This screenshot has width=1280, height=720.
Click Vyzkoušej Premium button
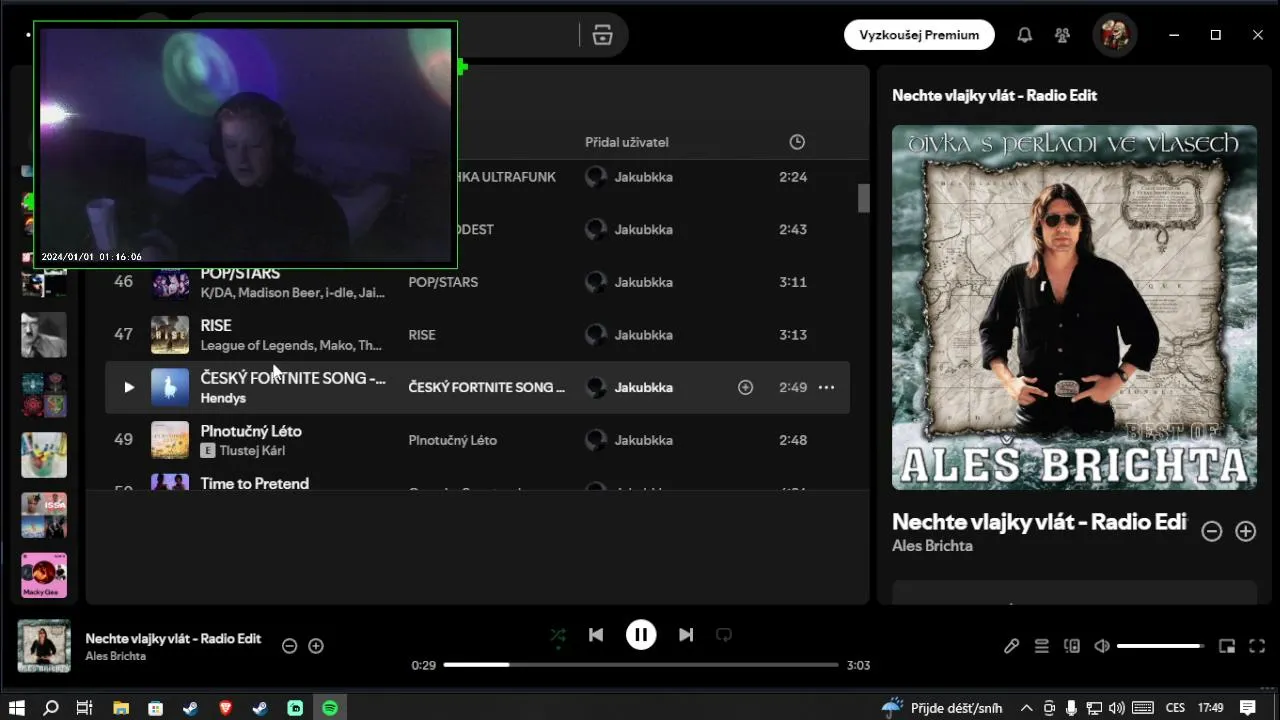919,35
